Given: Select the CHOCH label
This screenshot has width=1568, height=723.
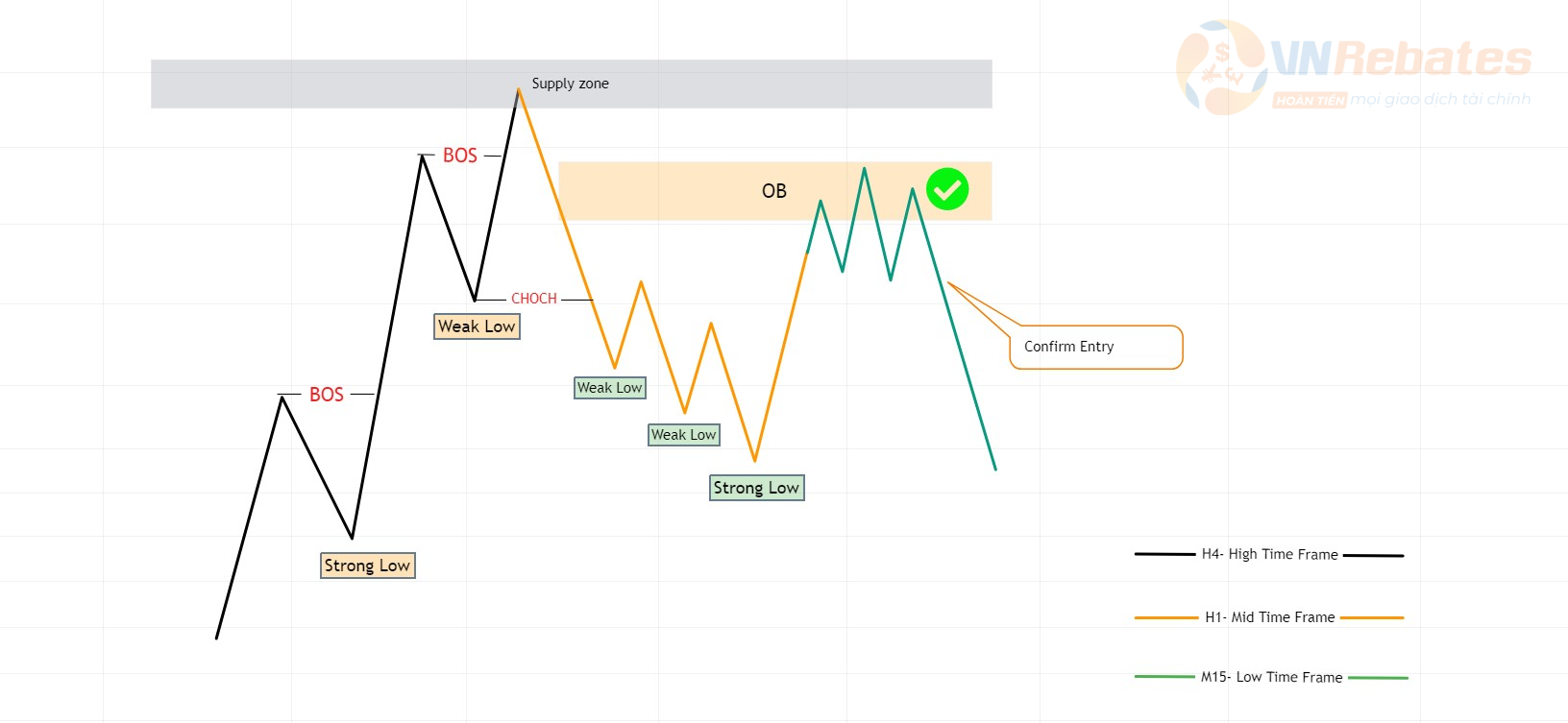Looking at the screenshot, I should [x=534, y=299].
